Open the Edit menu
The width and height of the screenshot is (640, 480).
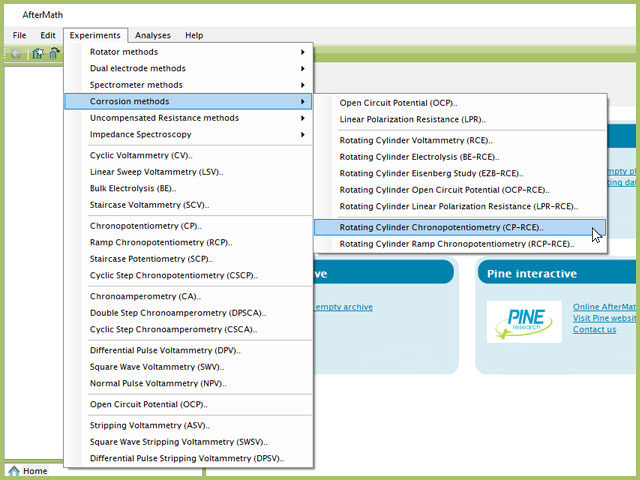(x=48, y=35)
